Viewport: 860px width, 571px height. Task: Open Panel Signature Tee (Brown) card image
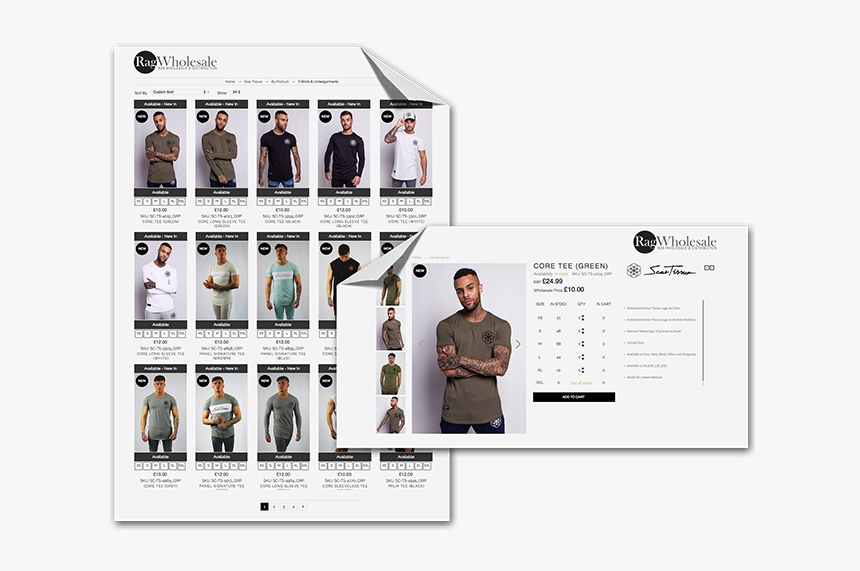222,281
